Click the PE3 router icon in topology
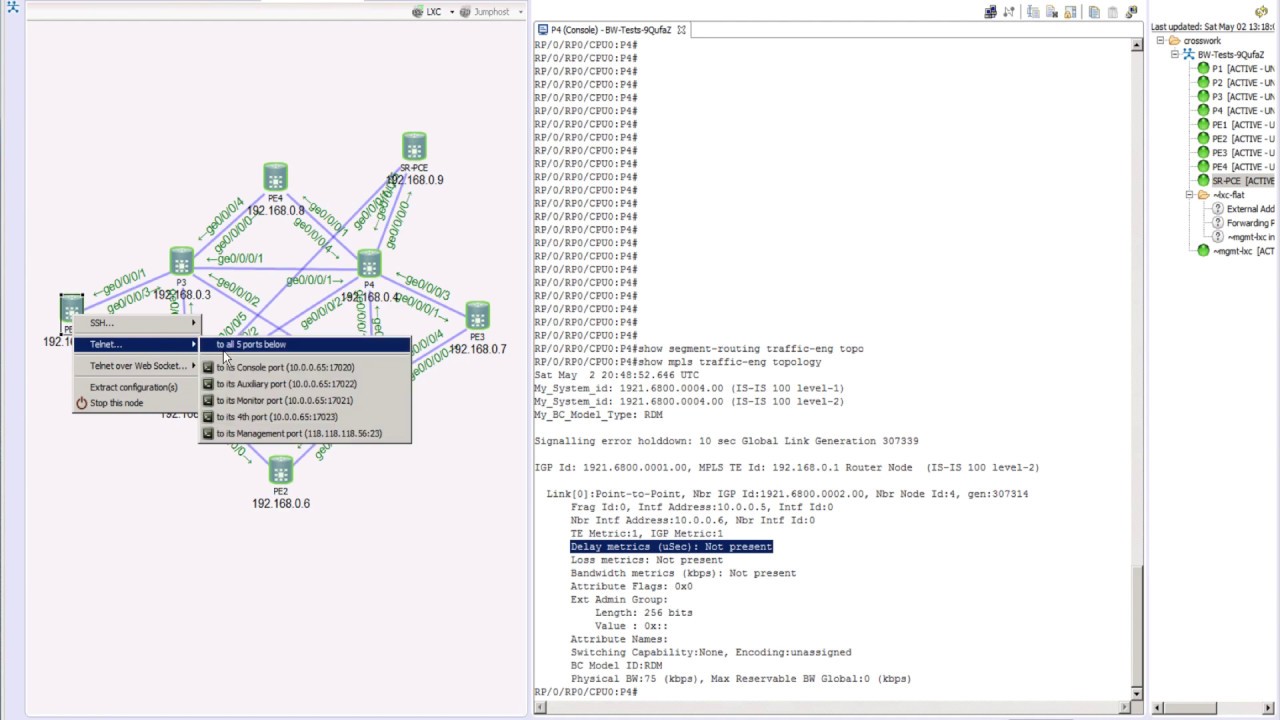Screen dimensions: 1280x720 point(477,315)
